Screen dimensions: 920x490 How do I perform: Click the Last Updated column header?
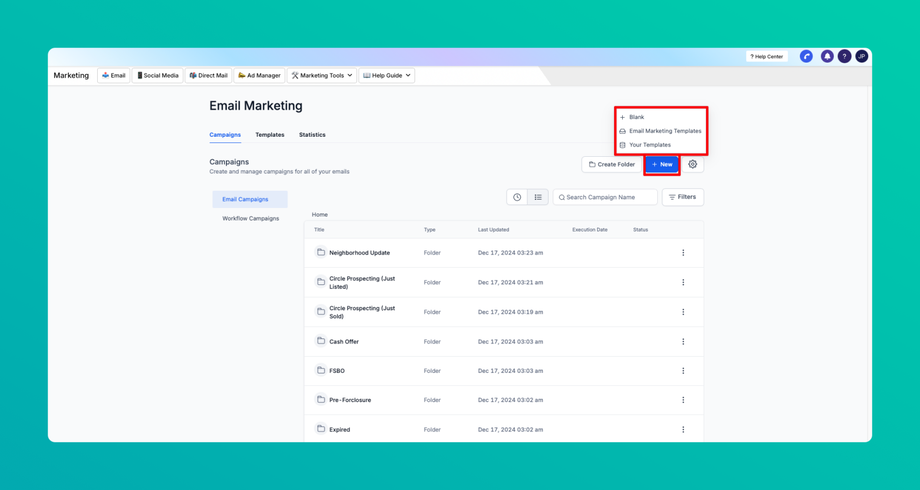coord(493,230)
